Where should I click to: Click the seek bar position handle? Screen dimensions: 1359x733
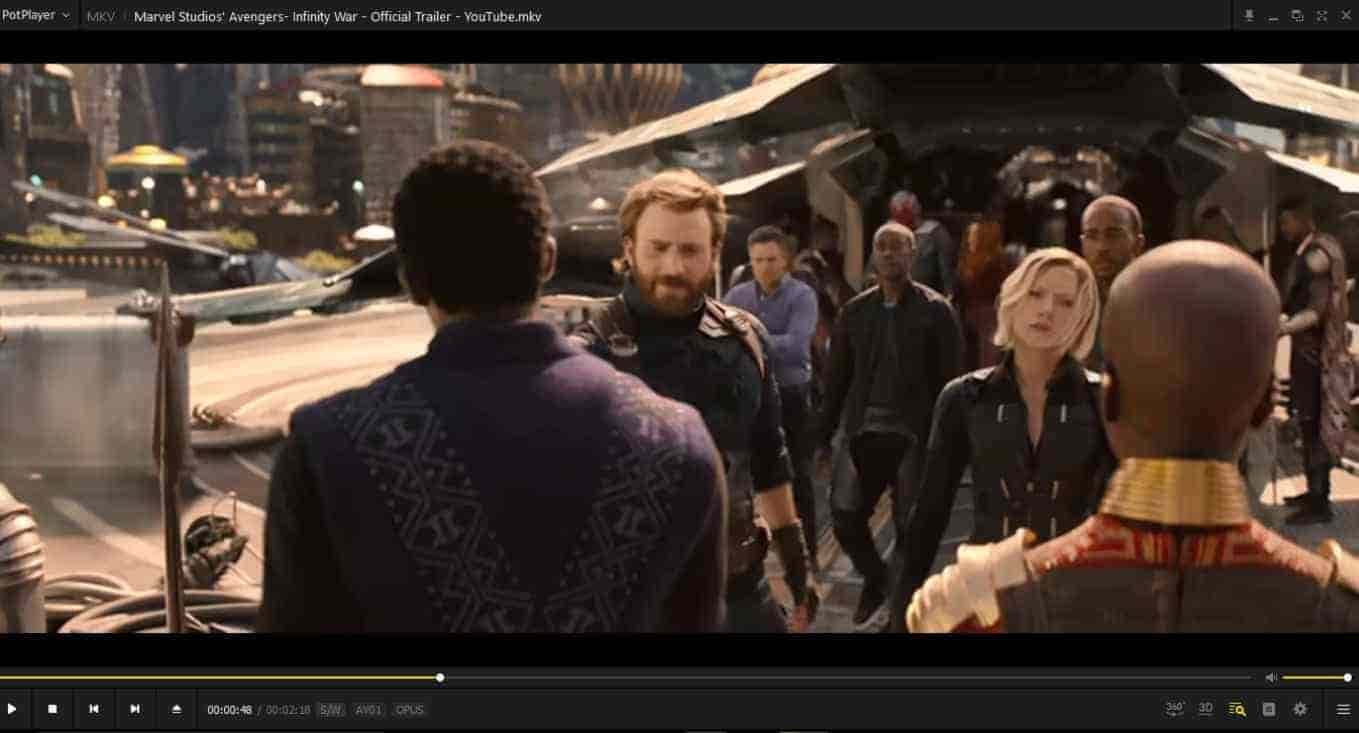(440, 677)
